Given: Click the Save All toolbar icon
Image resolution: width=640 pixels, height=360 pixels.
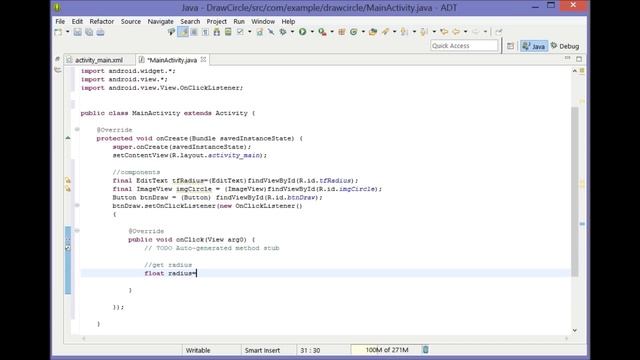Looking at the screenshot, I should [89, 32].
